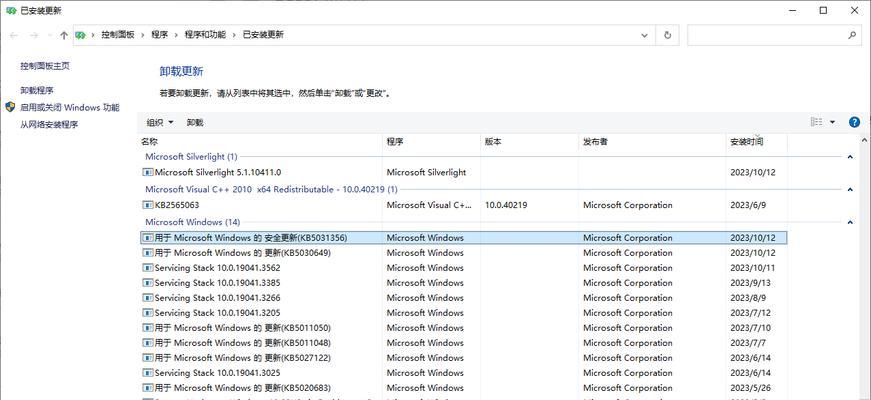871x400 pixels.
Task: Click icon of KB5020683 update row
Action: tap(148, 388)
